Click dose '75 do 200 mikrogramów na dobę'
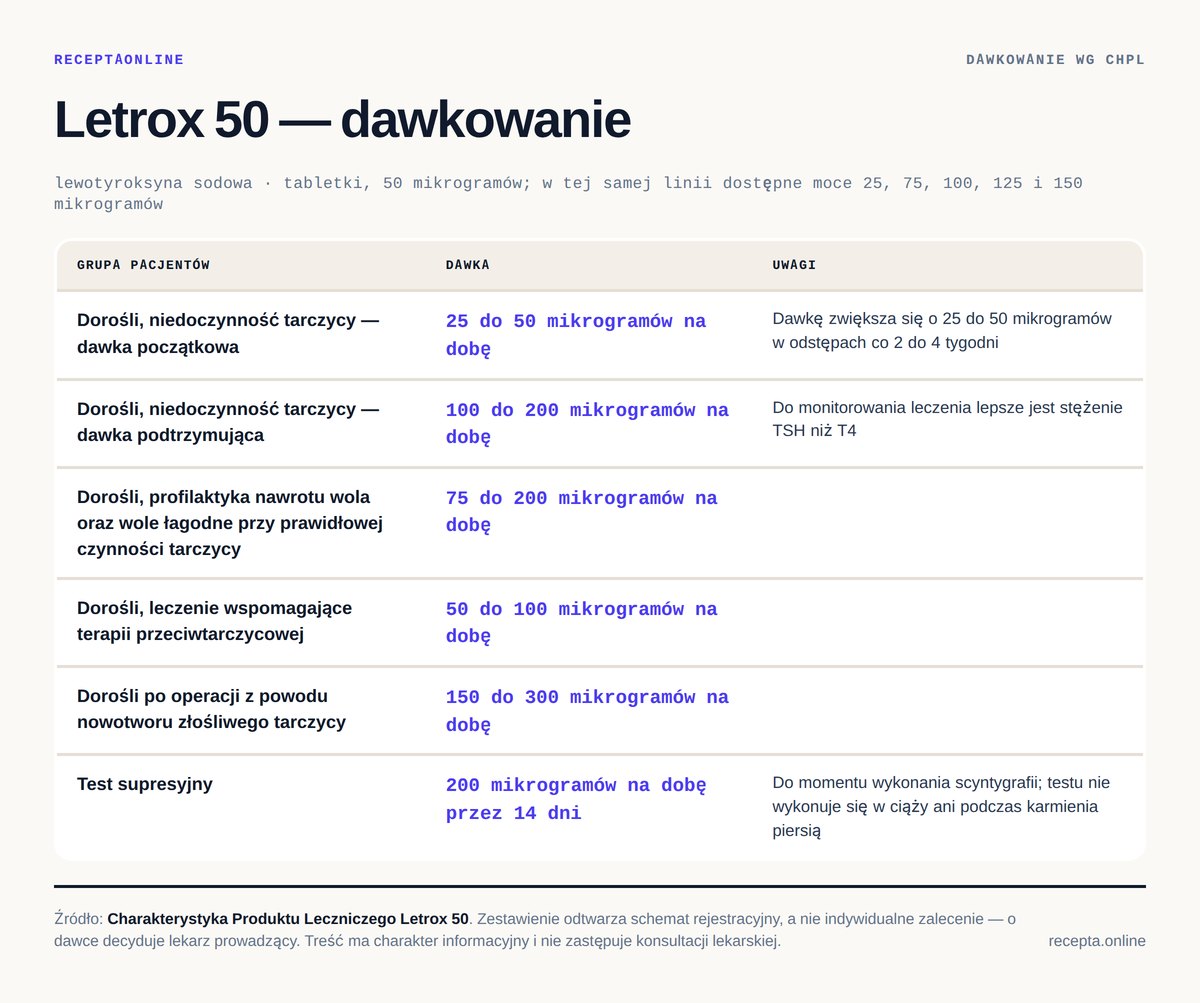The height and width of the screenshot is (1003, 1200). [582, 511]
